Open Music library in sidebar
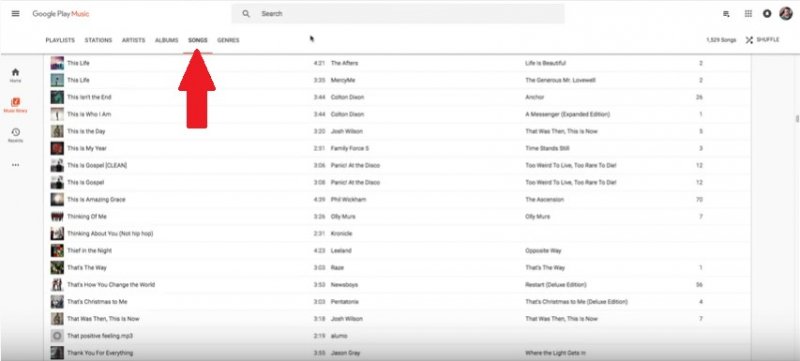This screenshot has width=800, height=361. coord(15,105)
